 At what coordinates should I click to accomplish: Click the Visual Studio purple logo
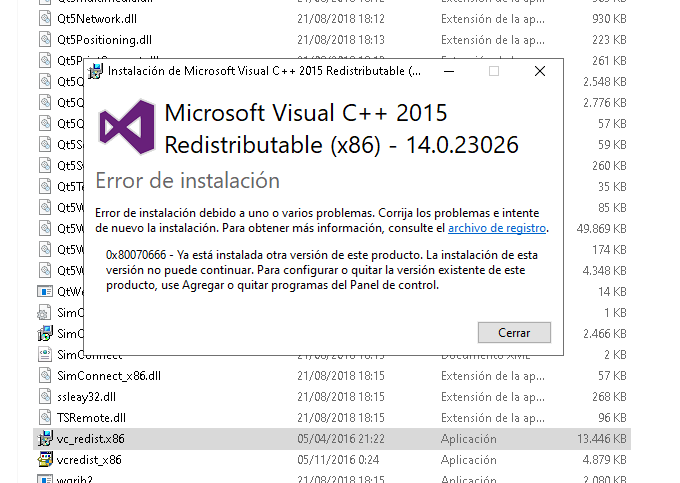127,127
